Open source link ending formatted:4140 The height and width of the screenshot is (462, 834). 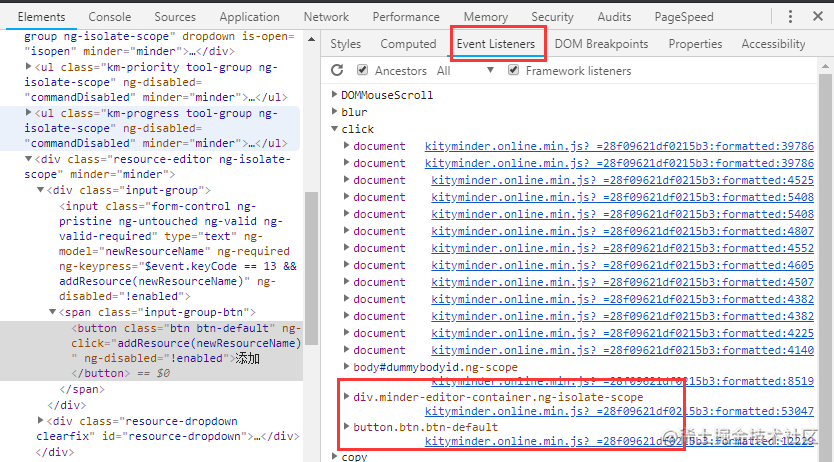(x=622, y=350)
